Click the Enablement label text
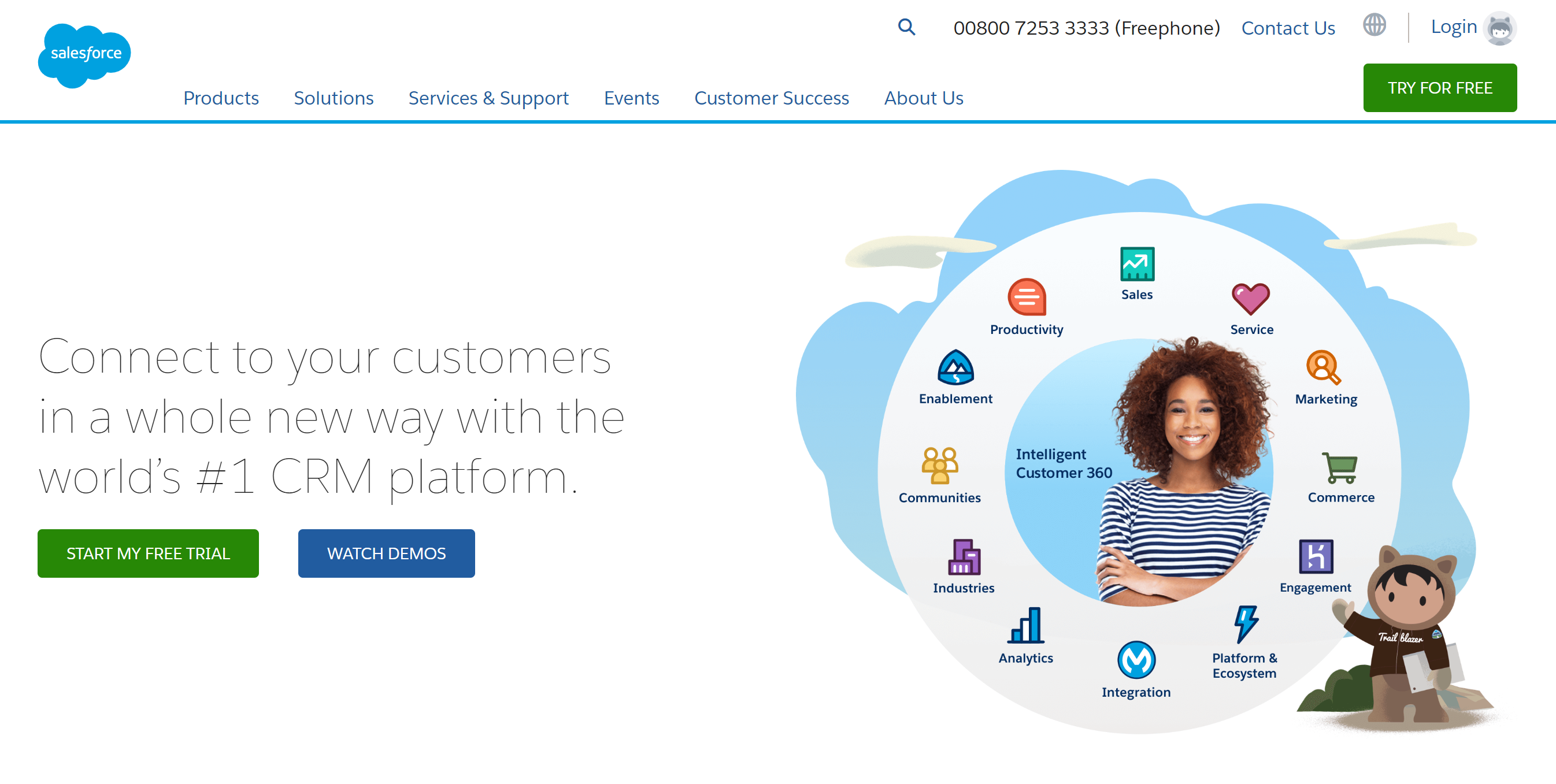This screenshot has height=784, width=1556. coord(955,399)
